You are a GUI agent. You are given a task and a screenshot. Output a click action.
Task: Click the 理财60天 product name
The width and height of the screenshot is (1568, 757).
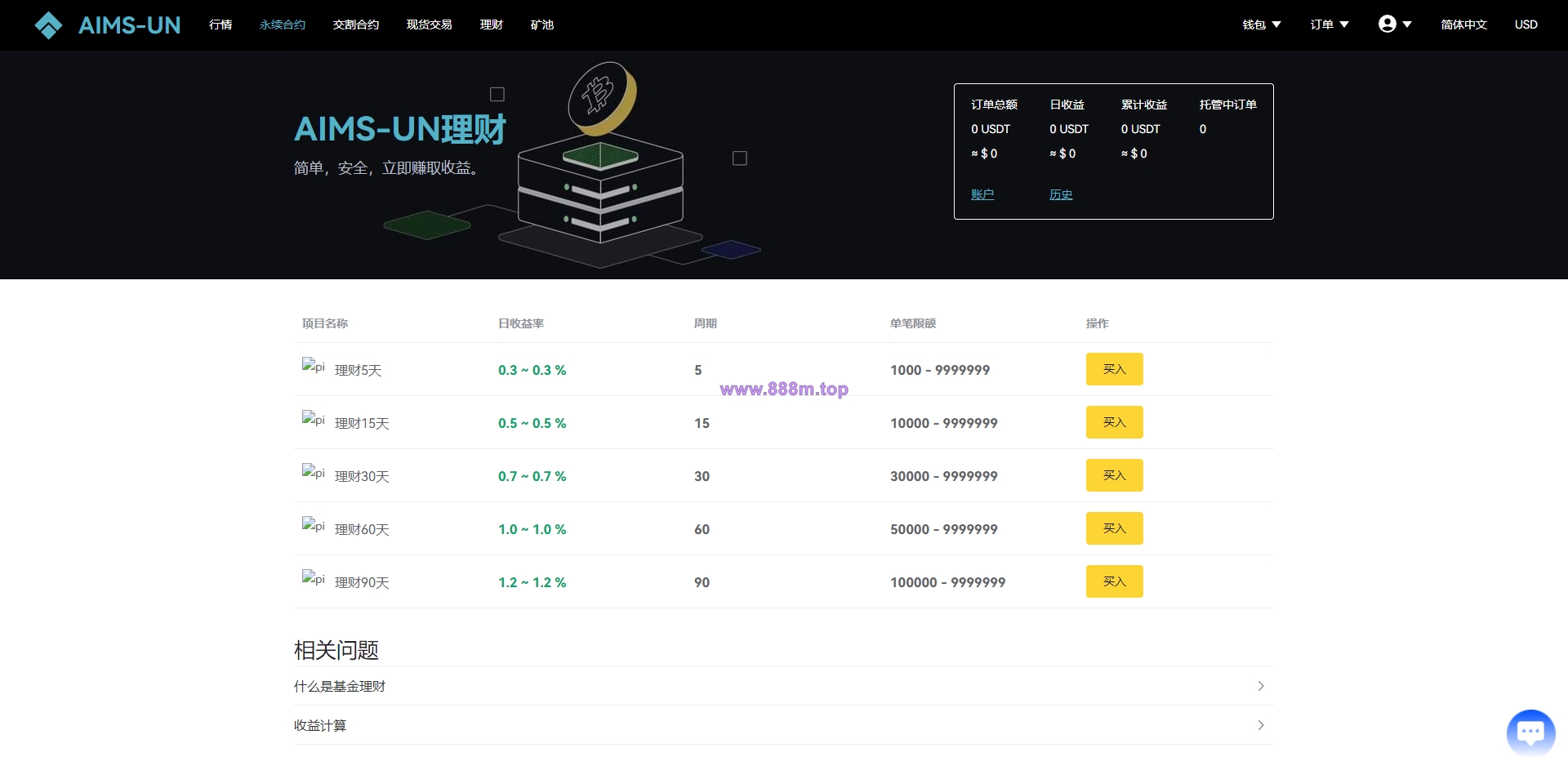pyautogui.click(x=362, y=529)
